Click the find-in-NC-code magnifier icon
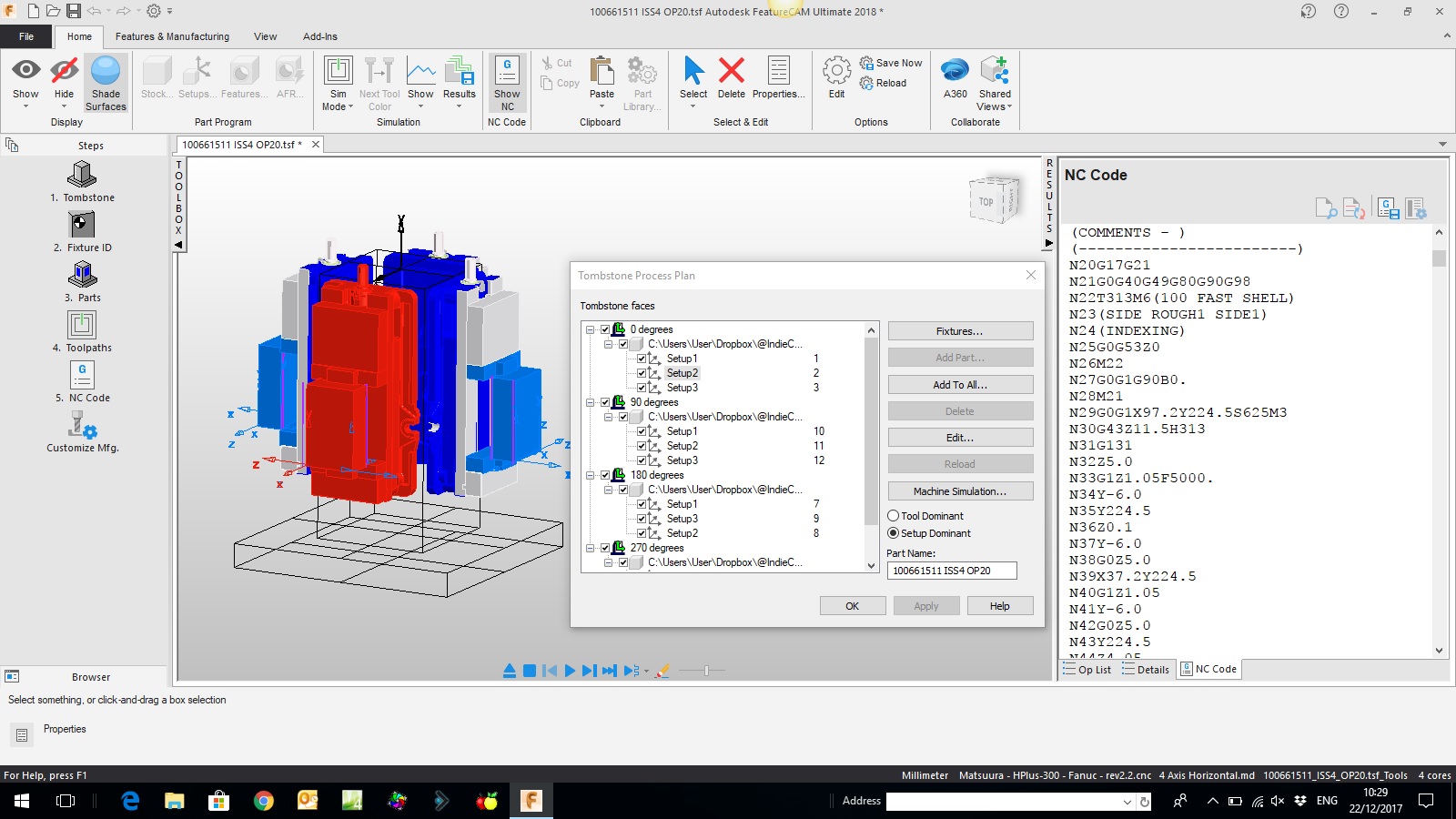Viewport: 1456px width, 819px height. click(1326, 208)
